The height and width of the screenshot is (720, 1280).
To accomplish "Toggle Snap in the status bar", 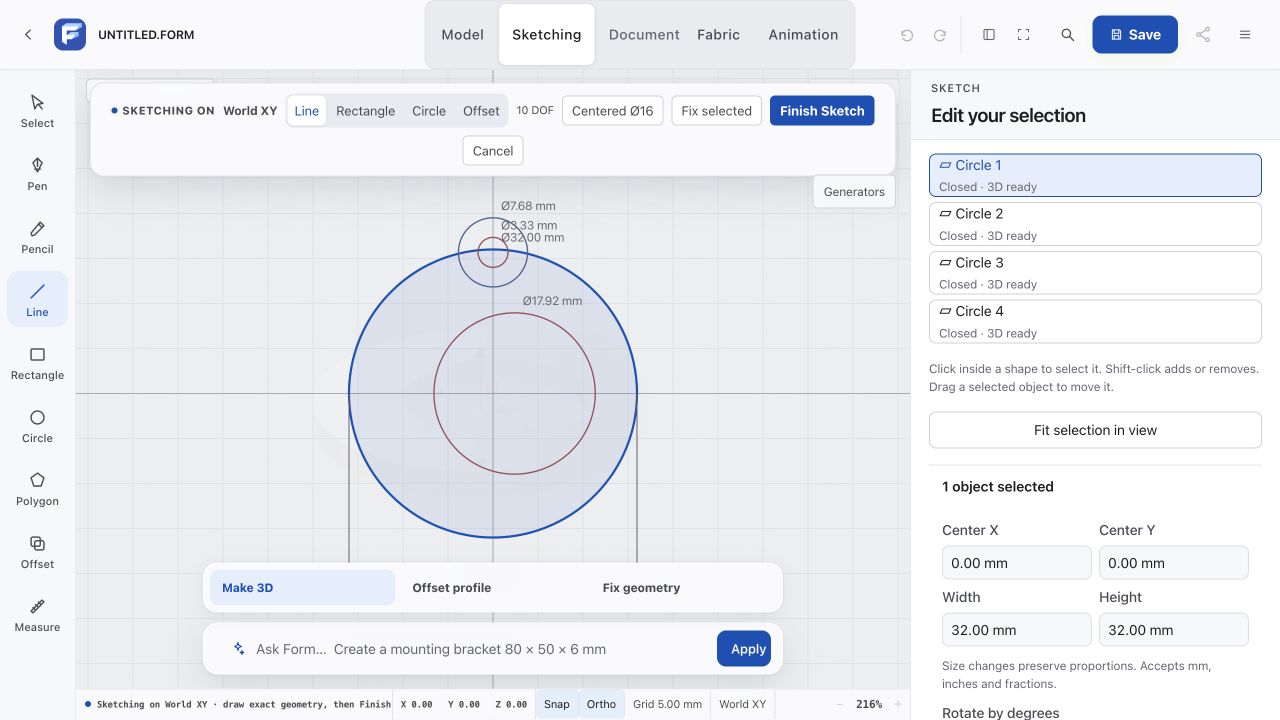I will click(x=557, y=704).
